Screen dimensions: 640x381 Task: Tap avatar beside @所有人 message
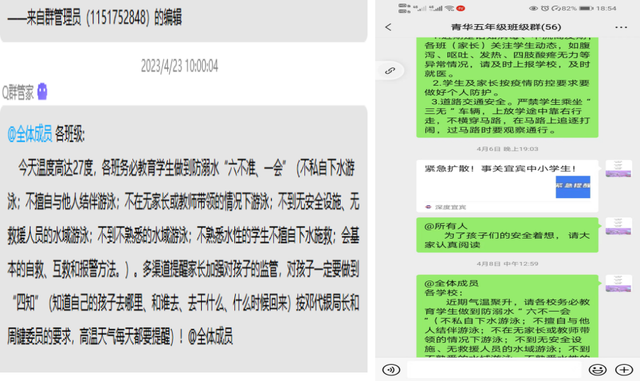tap(618, 226)
